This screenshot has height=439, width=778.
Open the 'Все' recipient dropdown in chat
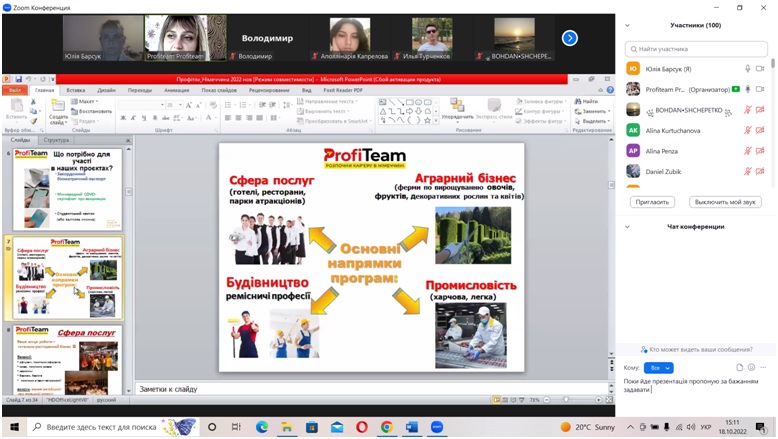(x=658, y=368)
